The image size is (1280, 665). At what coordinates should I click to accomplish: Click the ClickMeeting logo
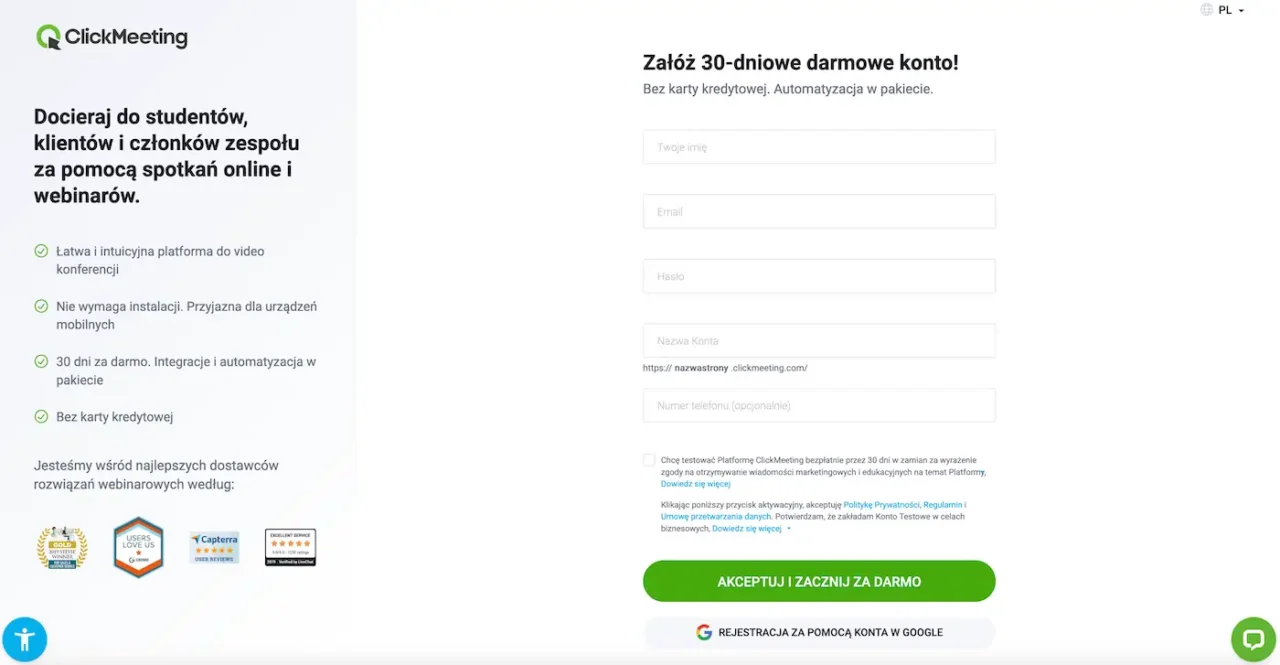coord(111,37)
